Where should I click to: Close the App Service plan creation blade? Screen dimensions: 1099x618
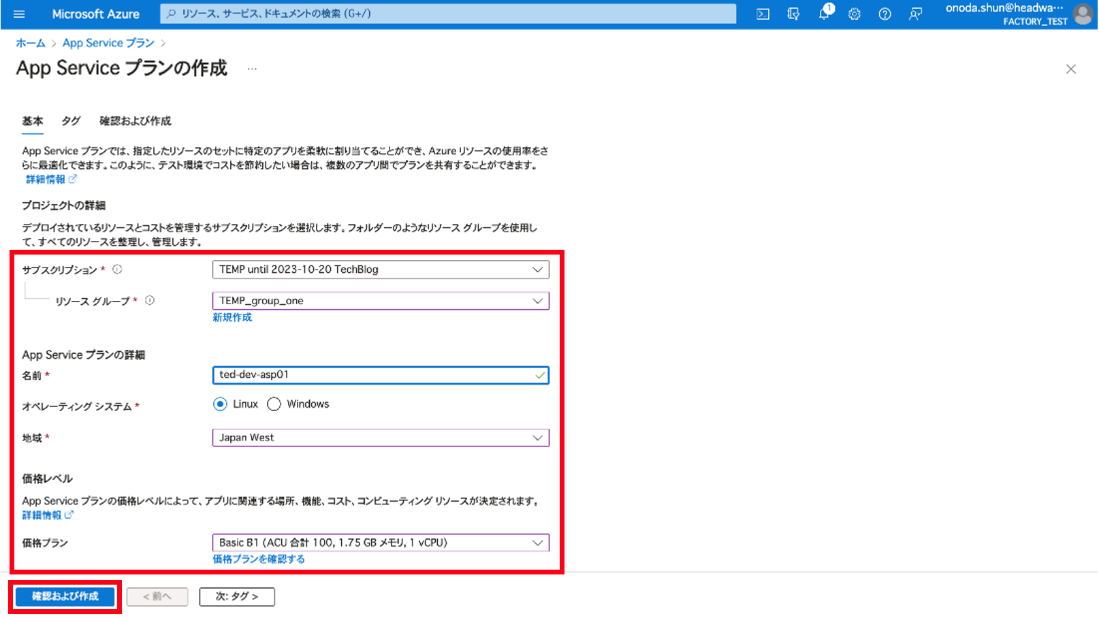[x=1071, y=69]
